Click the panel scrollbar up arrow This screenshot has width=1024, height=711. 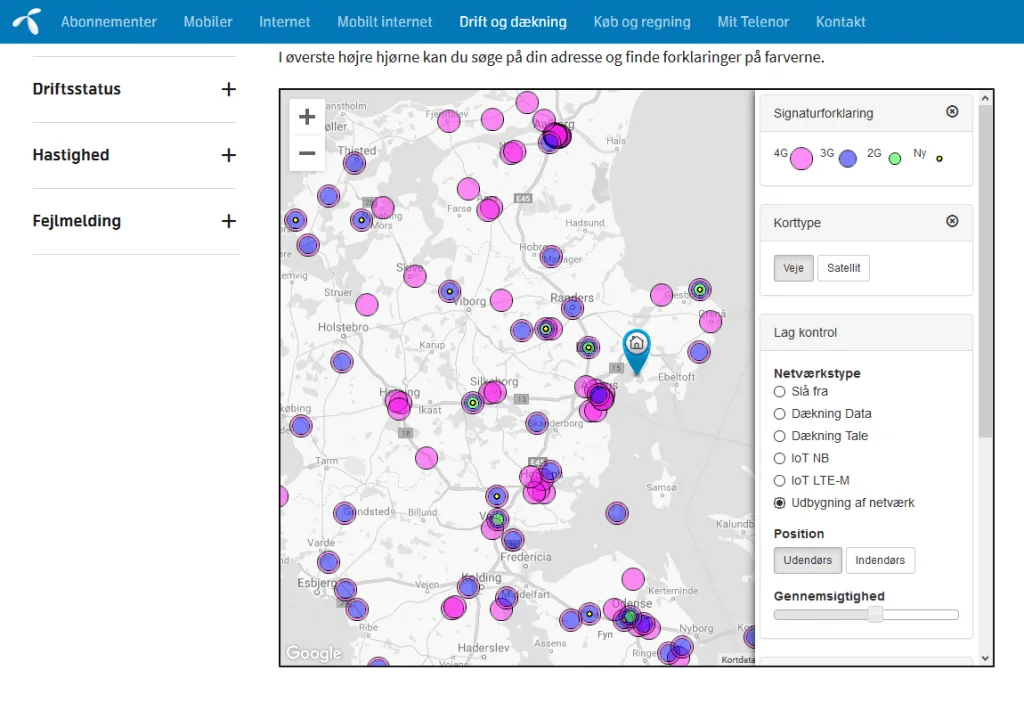click(985, 98)
